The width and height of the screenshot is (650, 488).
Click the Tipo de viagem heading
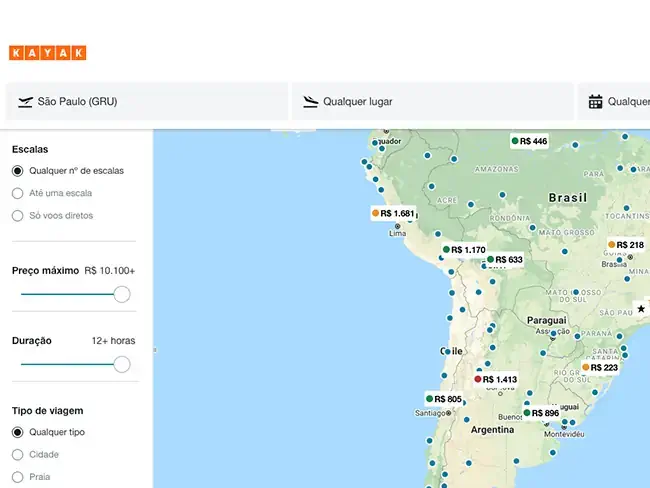pos(48,411)
